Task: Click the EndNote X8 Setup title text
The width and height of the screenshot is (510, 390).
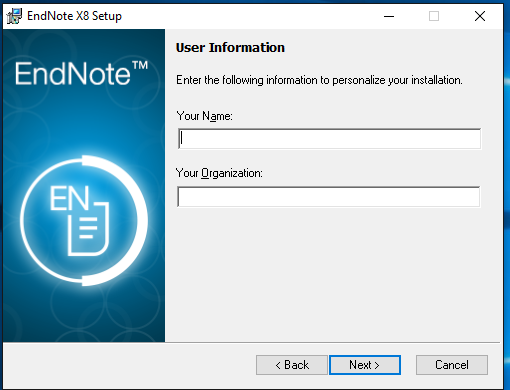Action: point(74,16)
